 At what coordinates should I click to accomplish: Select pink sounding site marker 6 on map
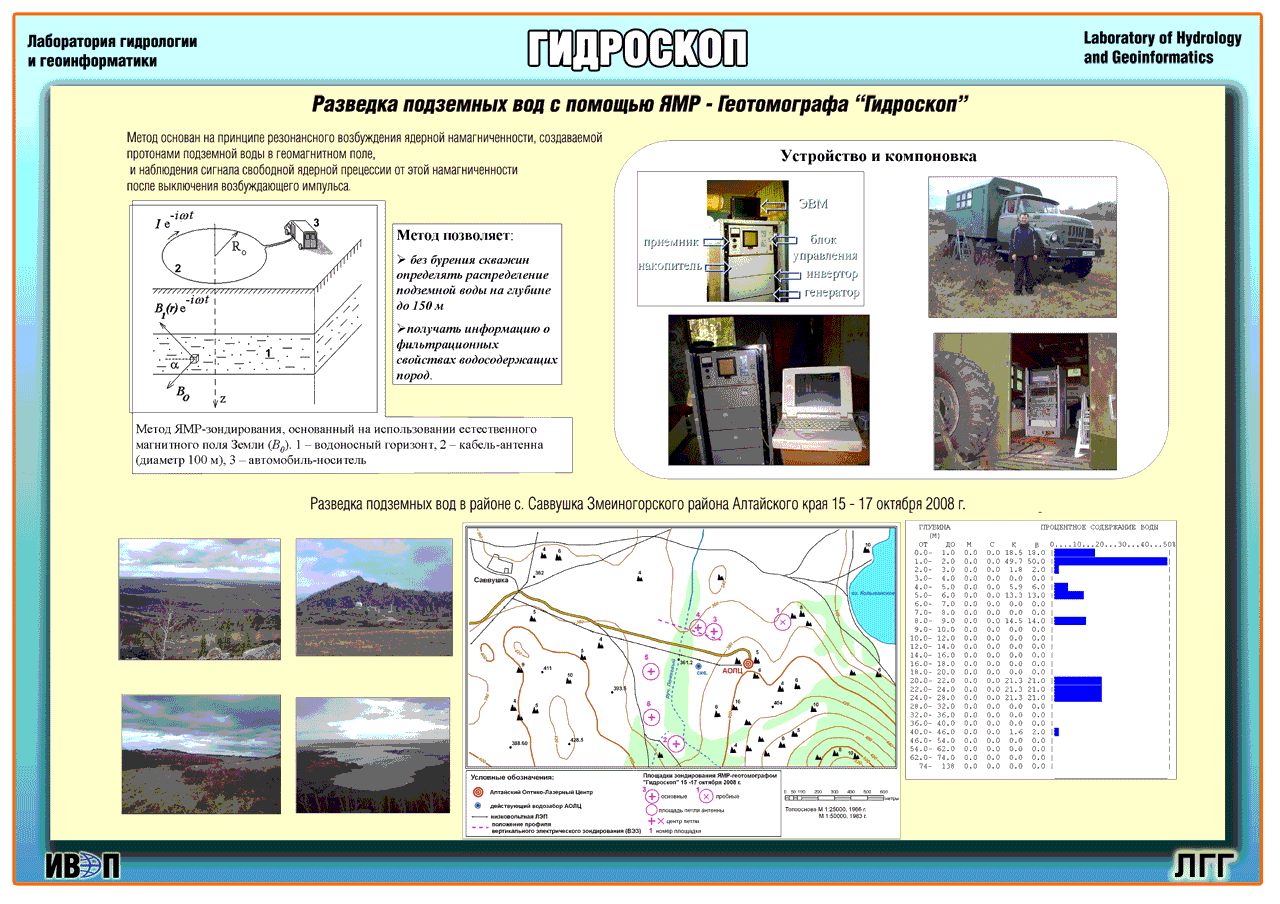[653, 716]
